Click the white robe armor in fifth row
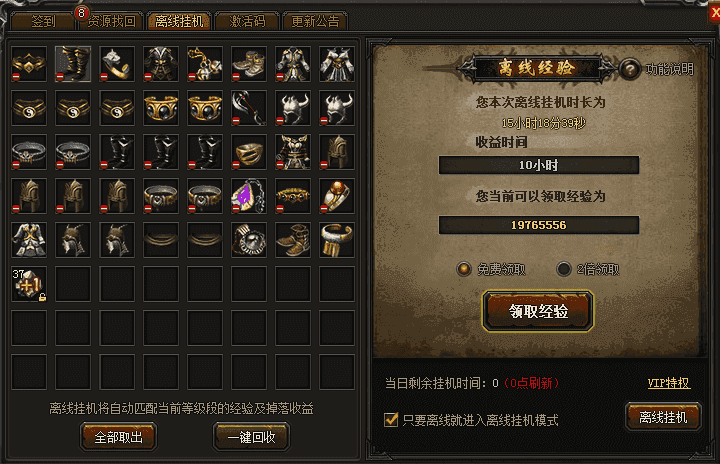Image resolution: width=720 pixels, height=464 pixels. coord(29,240)
